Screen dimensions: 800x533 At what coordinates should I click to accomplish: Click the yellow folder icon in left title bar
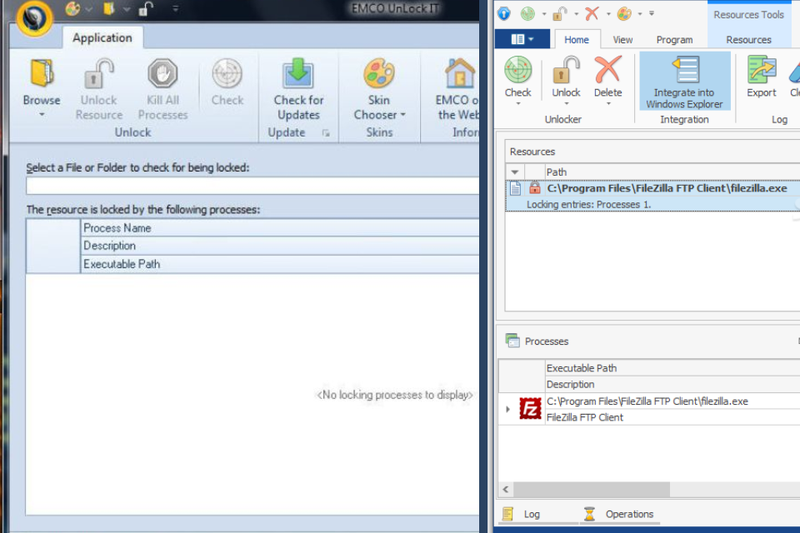(109, 9)
